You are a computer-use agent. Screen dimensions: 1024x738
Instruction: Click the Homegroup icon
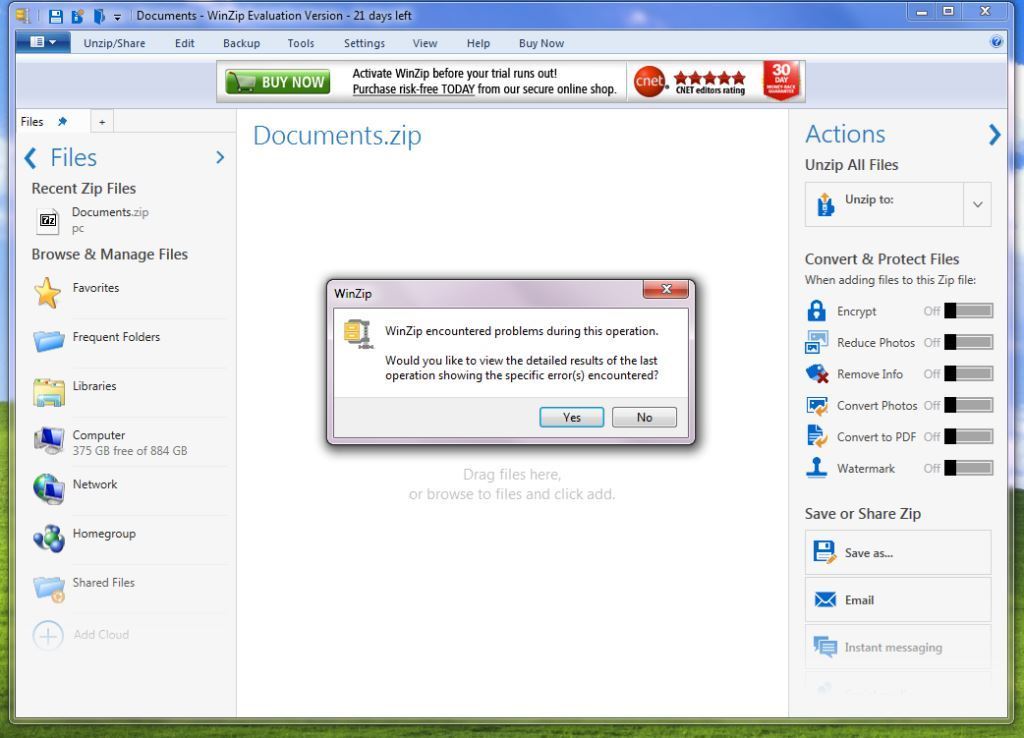tap(49, 539)
